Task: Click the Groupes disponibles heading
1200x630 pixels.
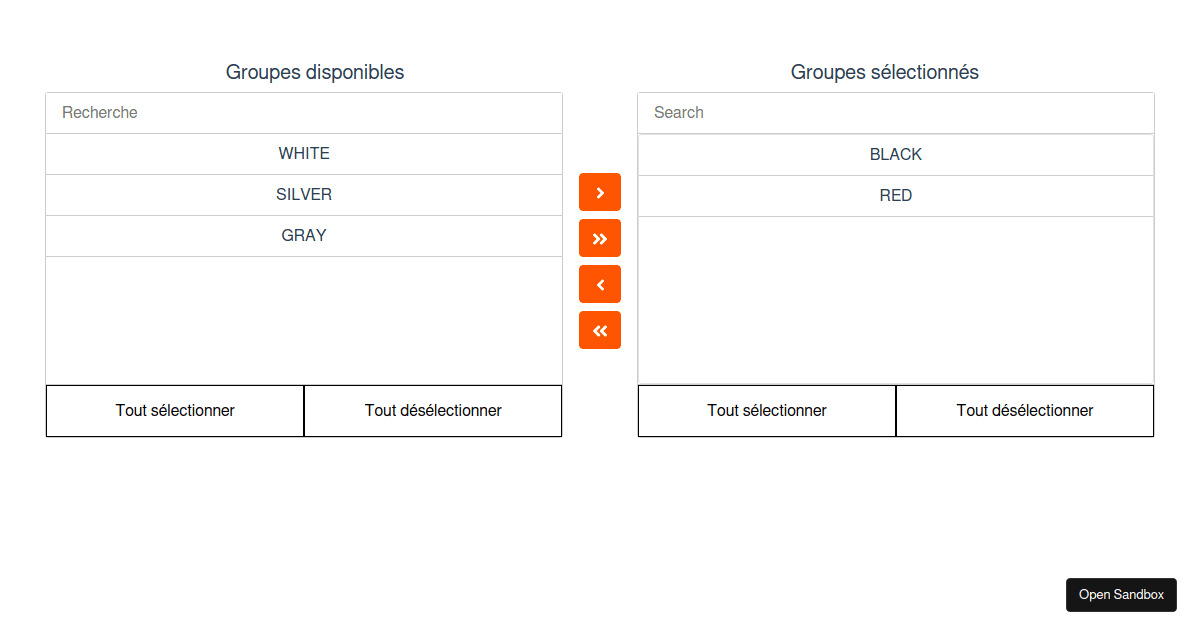Action: [x=315, y=72]
